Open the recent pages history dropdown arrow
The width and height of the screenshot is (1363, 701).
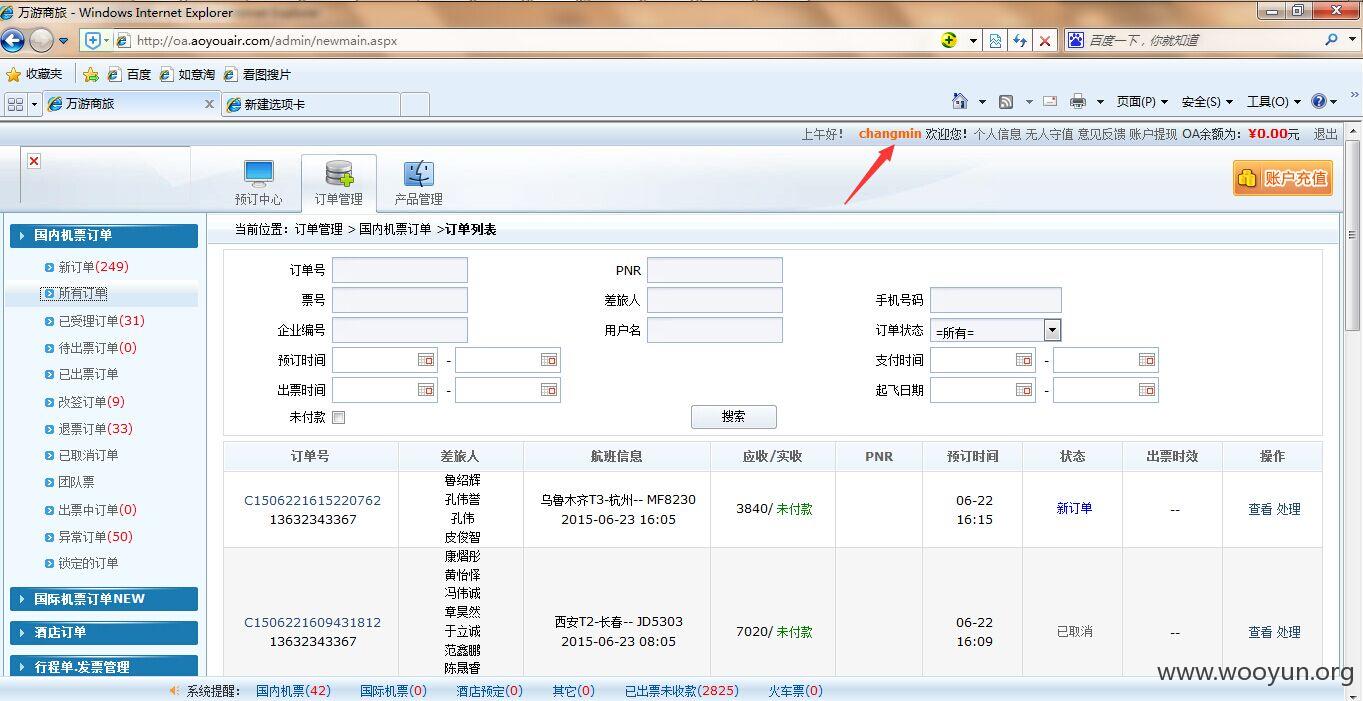click(x=64, y=41)
